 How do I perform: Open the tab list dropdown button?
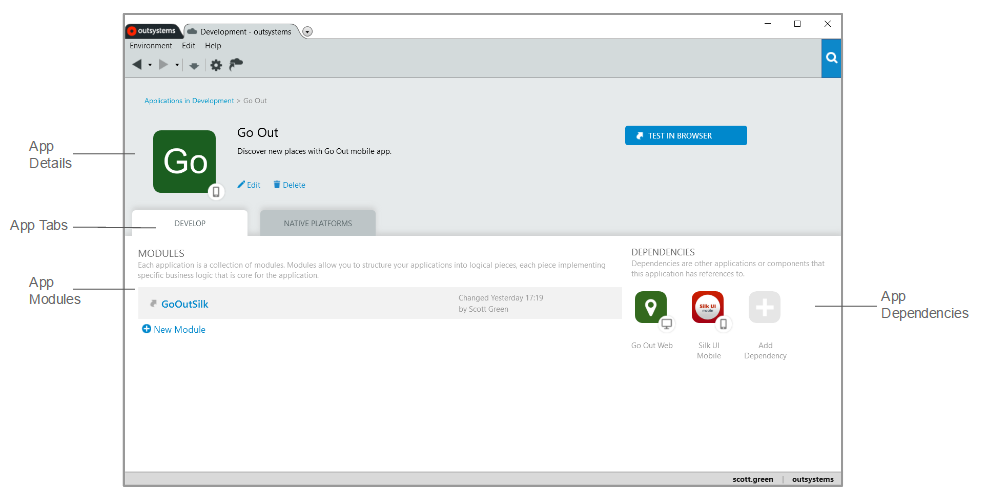307,31
